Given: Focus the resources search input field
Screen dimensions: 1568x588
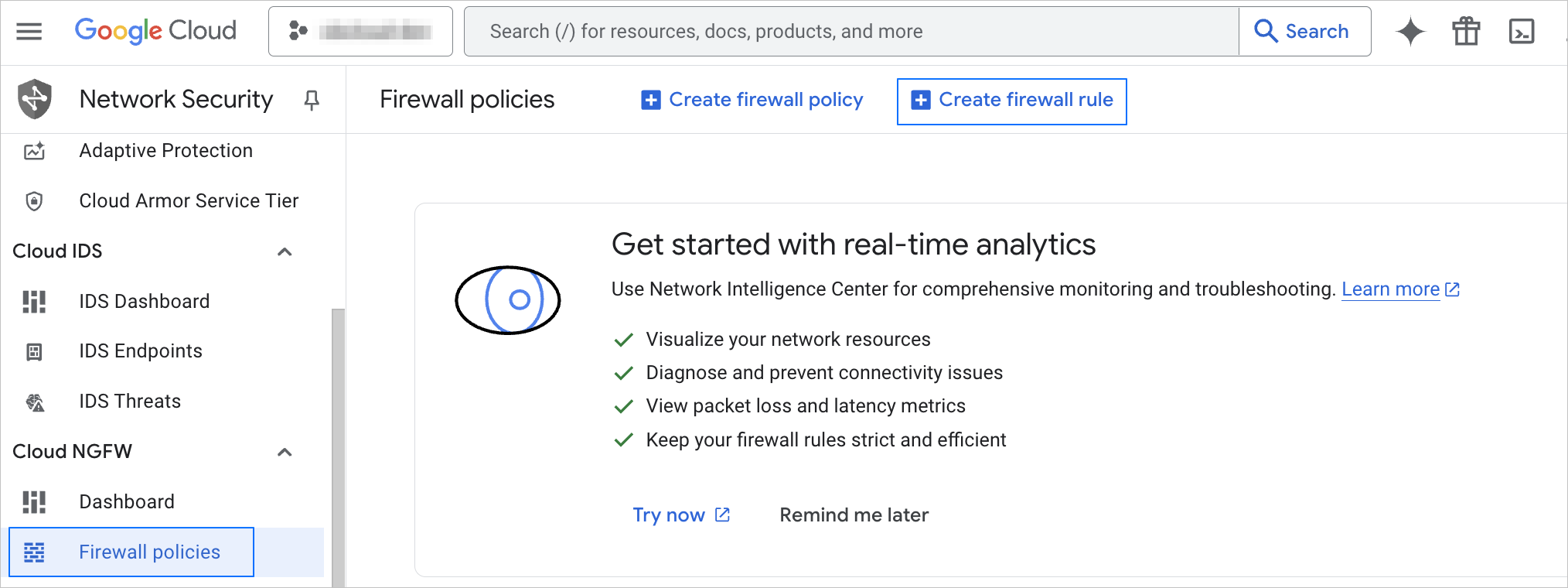Looking at the screenshot, I should [x=850, y=32].
